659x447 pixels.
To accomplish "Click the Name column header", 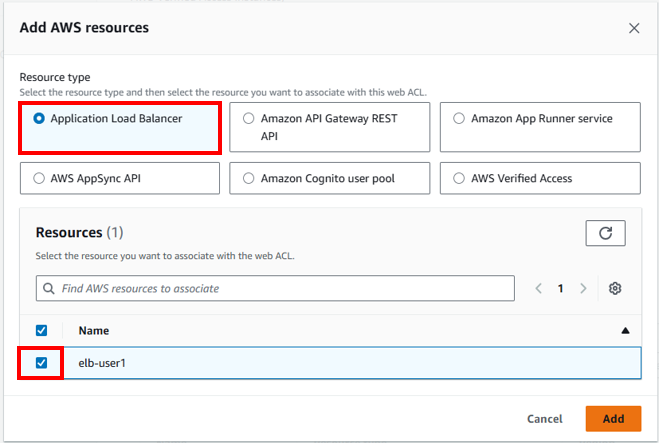I will (x=94, y=331).
